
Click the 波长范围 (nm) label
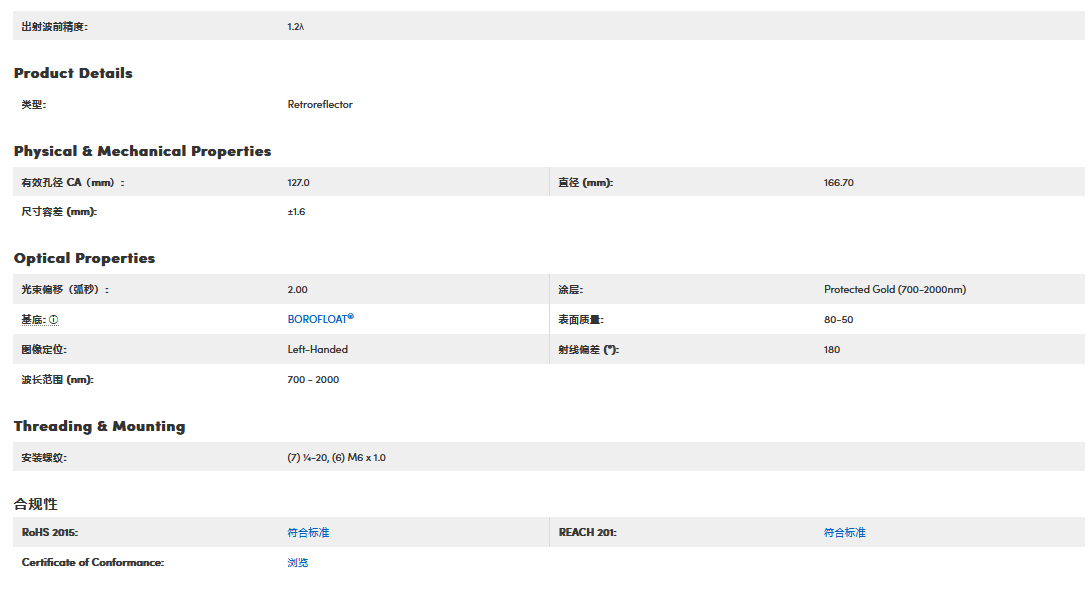click(57, 379)
